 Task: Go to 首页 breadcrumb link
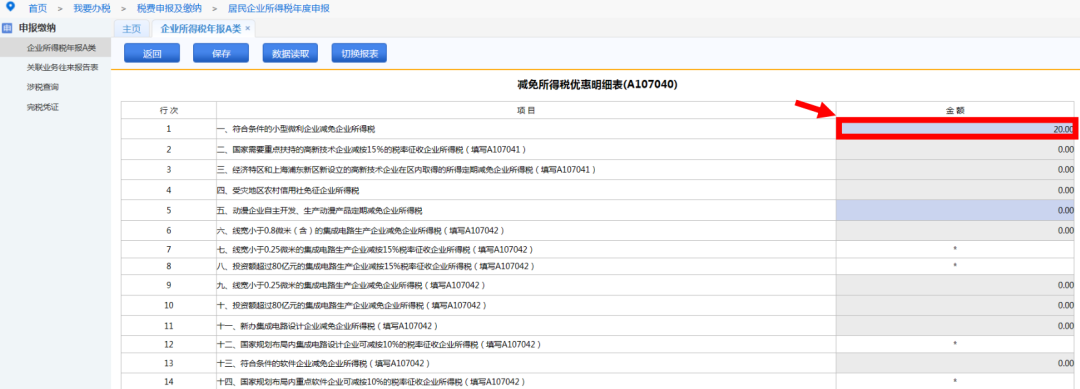pos(38,9)
